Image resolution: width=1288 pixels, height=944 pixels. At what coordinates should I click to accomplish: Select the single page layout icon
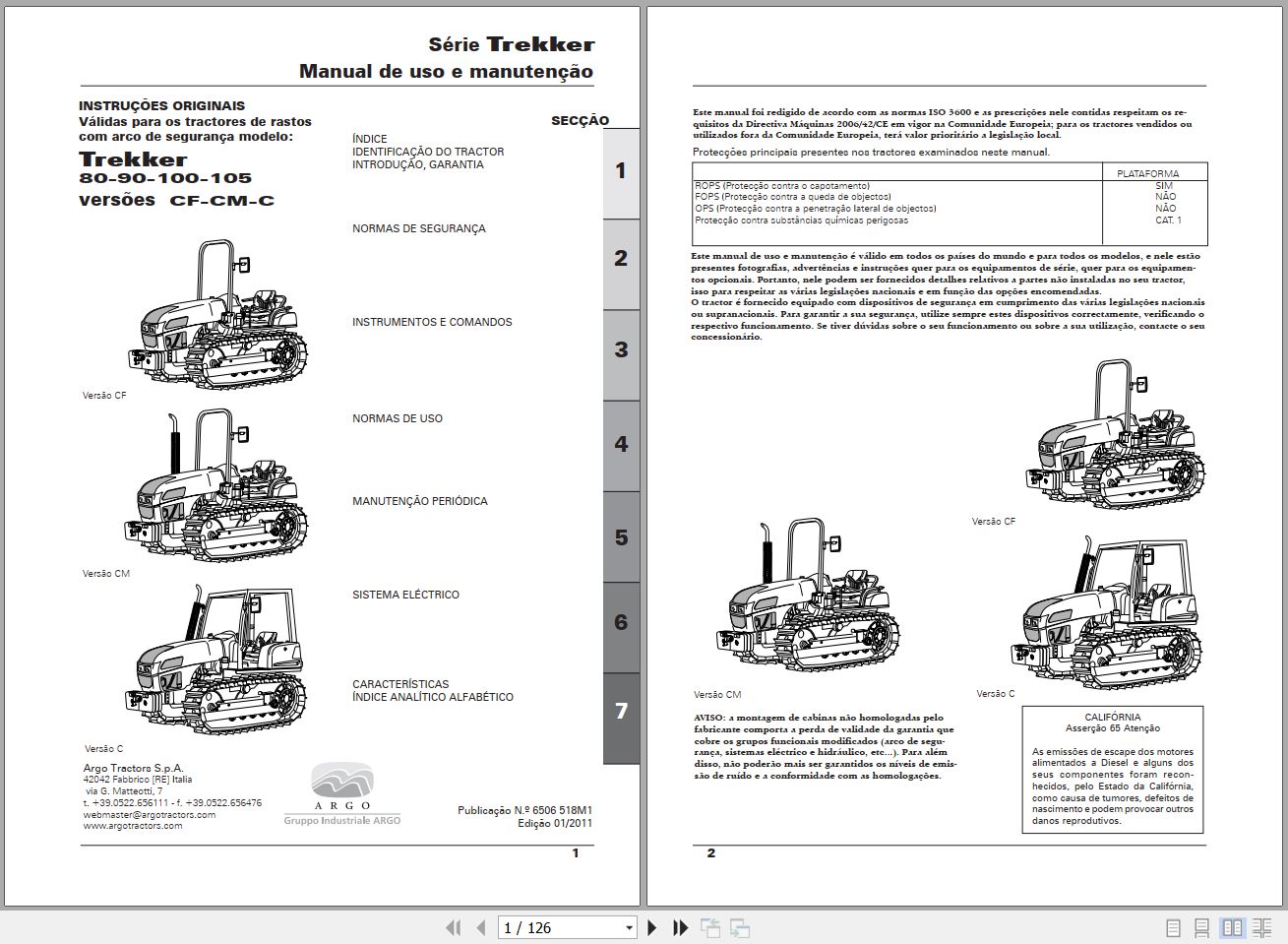click(x=1173, y=927)
